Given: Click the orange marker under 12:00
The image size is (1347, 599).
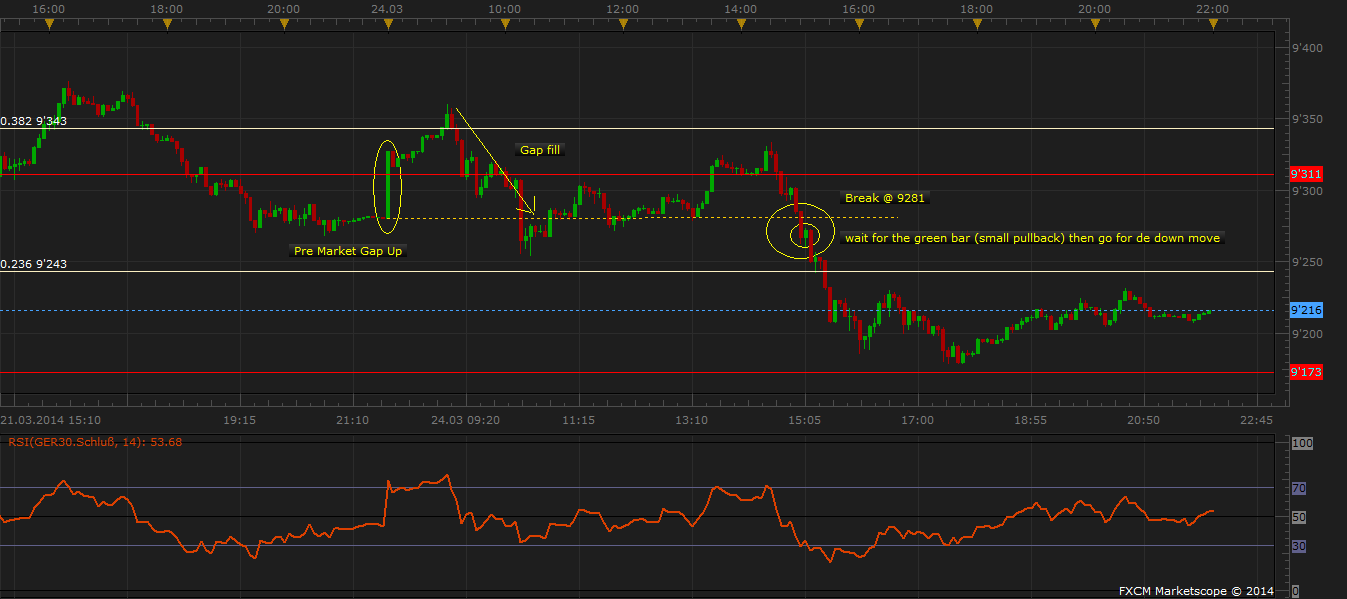Looking at the screenshot, I should (x=622, y=24).
